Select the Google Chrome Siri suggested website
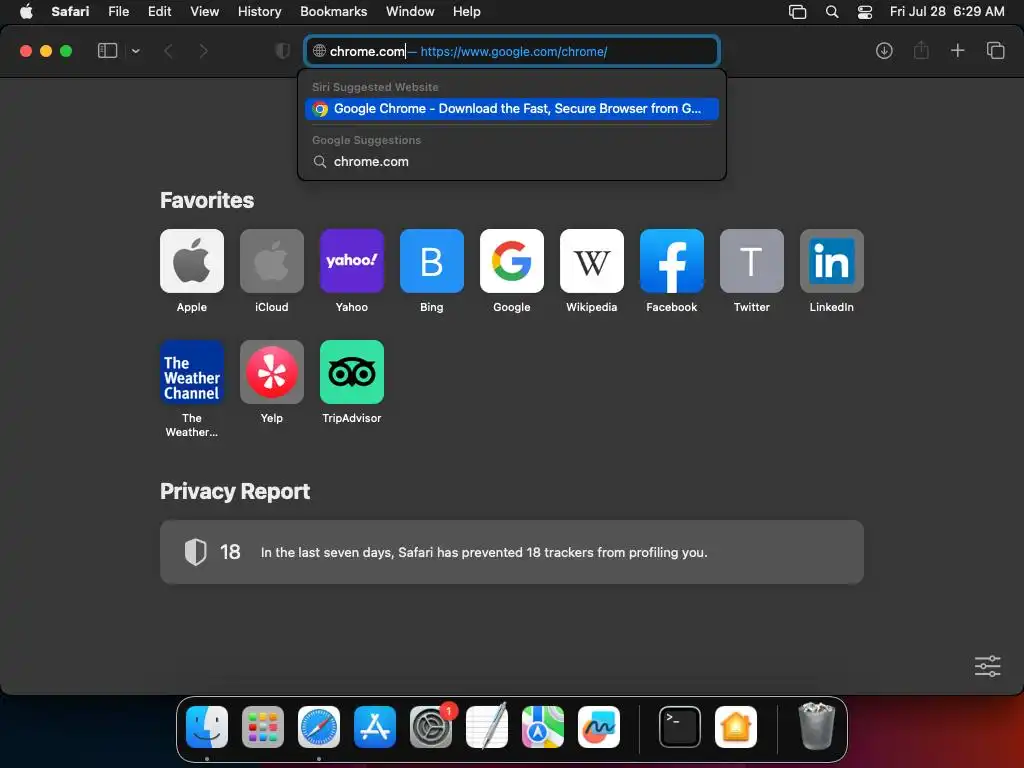The width and height of the screenshot is (1024, 768). click(x=512, y=108)
